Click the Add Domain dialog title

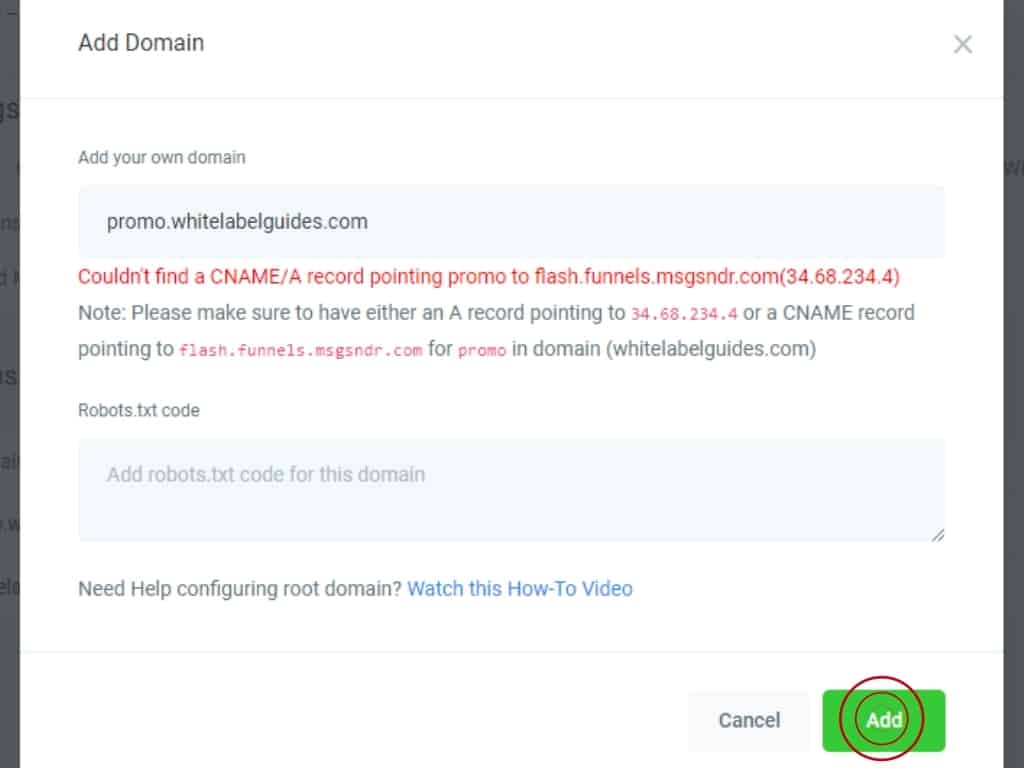pos(141,43)
